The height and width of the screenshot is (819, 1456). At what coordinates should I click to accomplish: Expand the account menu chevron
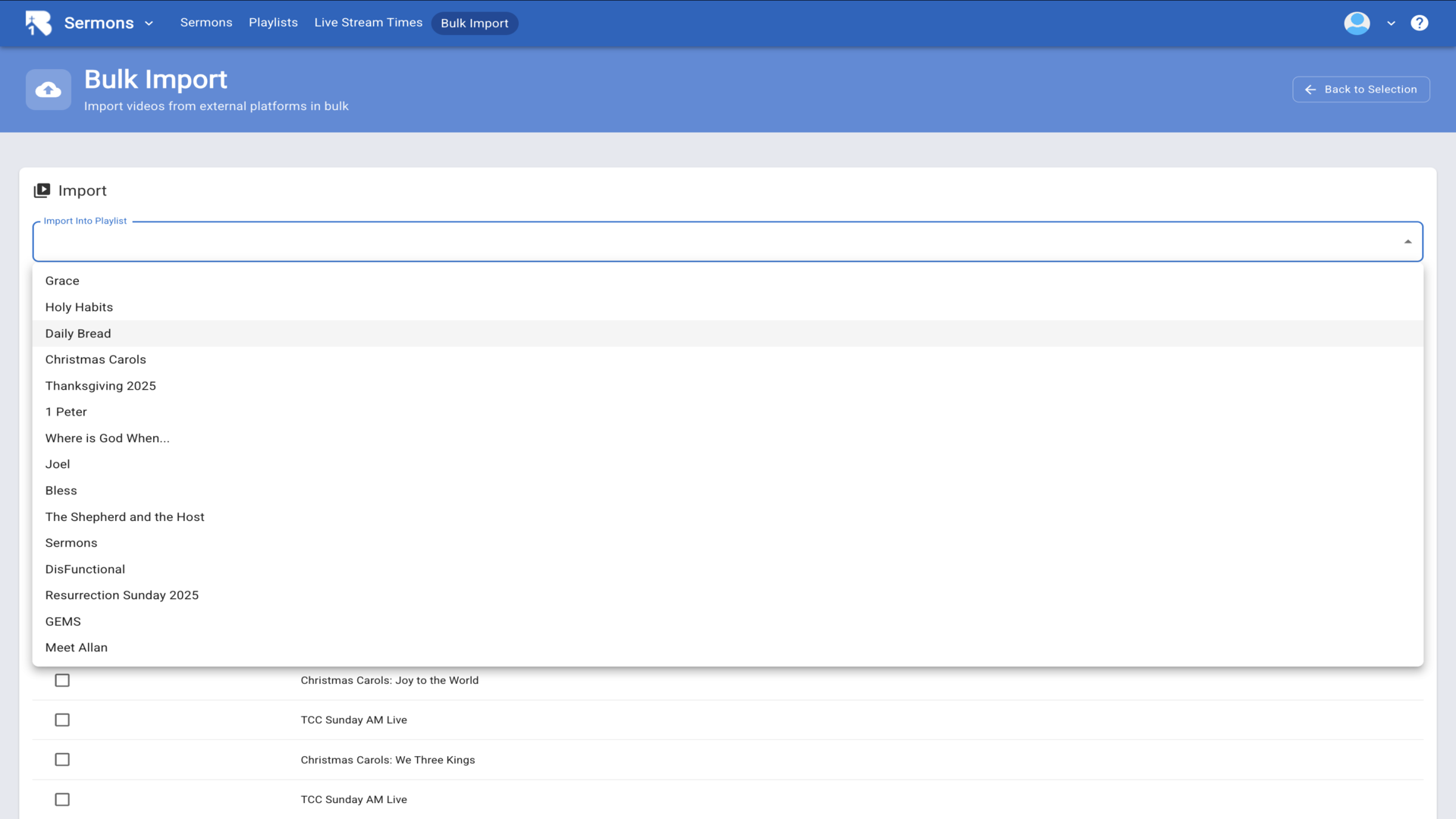click(1391, 24)
